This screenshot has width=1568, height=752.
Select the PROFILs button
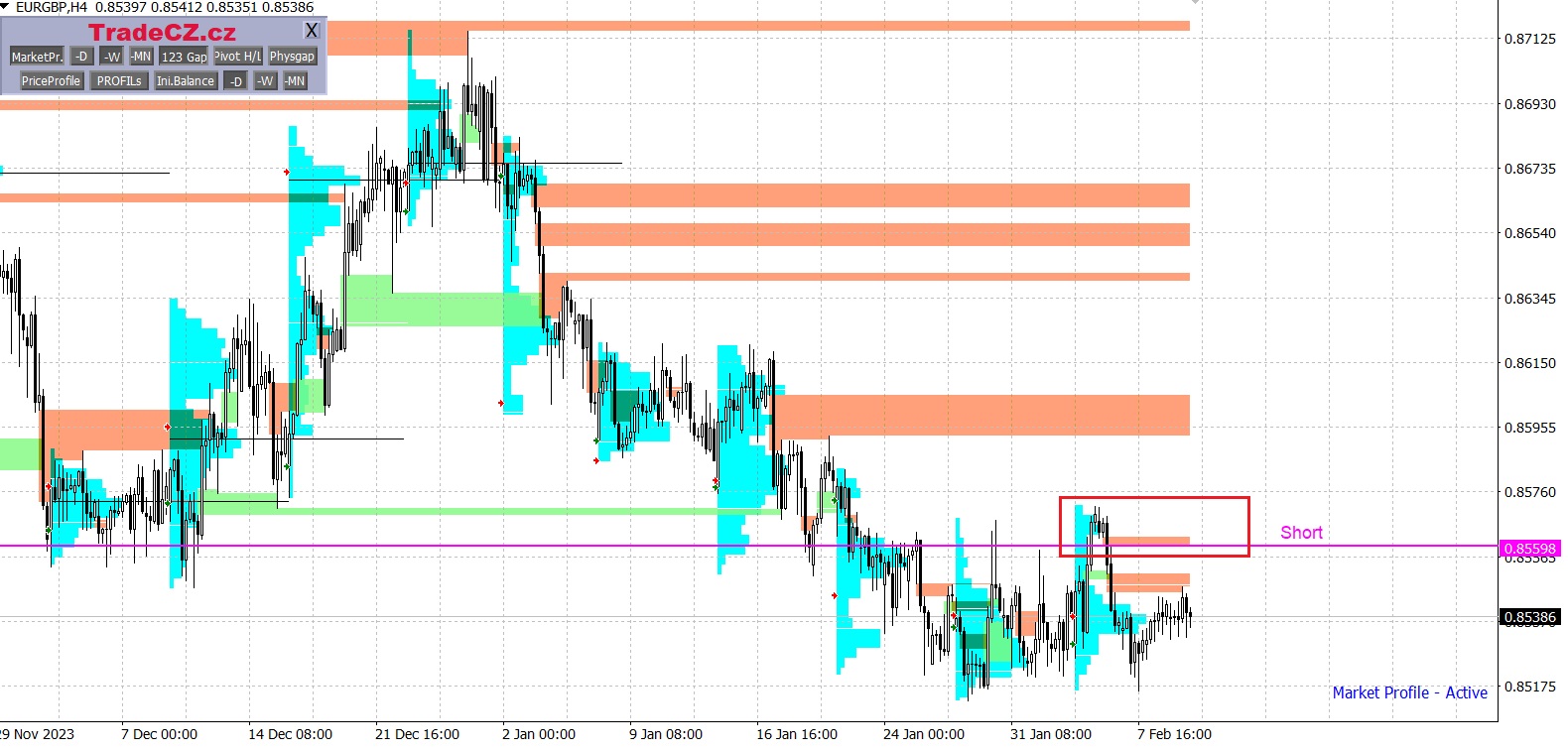click(x=119, y=81)
